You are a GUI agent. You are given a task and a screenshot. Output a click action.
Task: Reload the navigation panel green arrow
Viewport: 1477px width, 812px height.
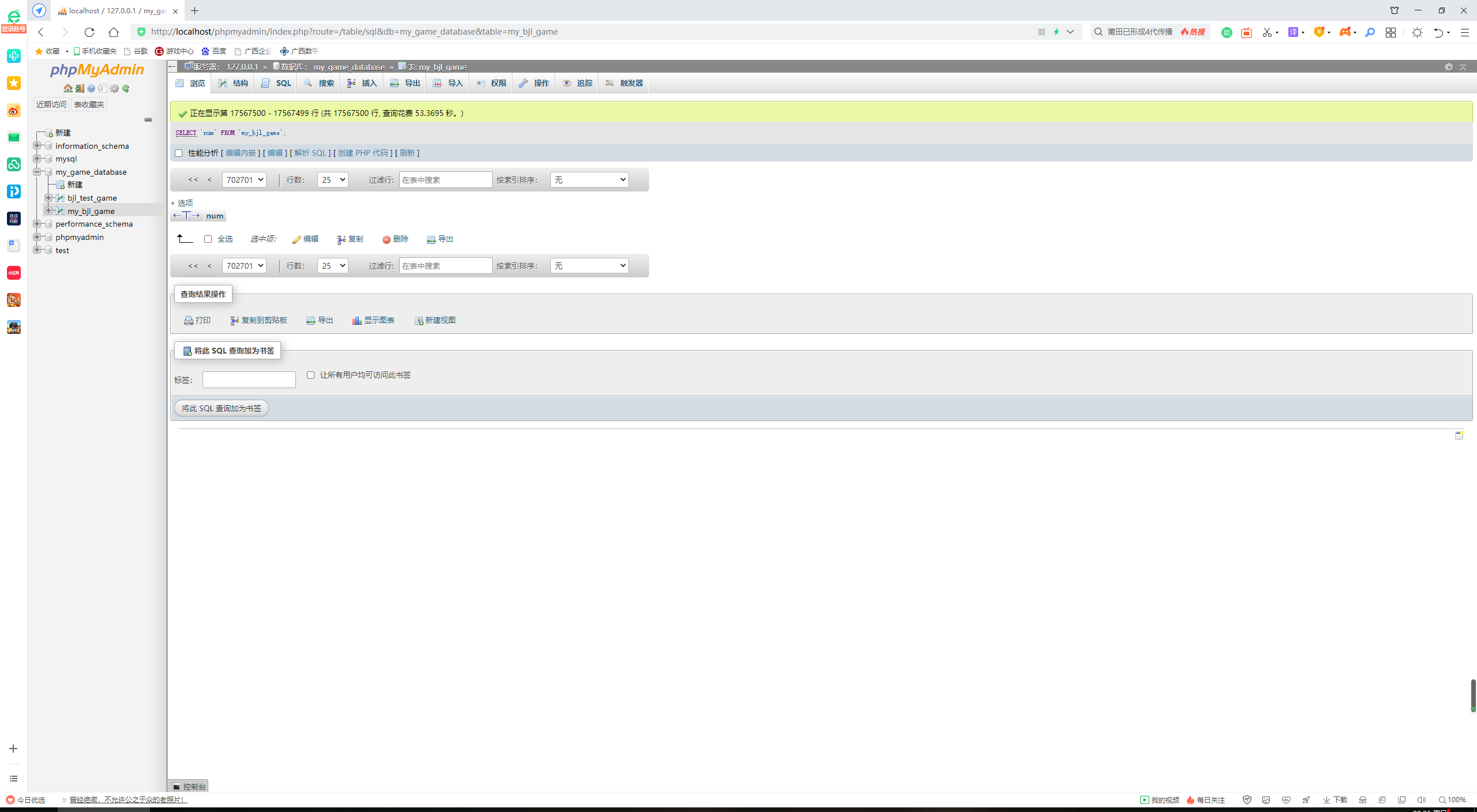click(126, 88)
